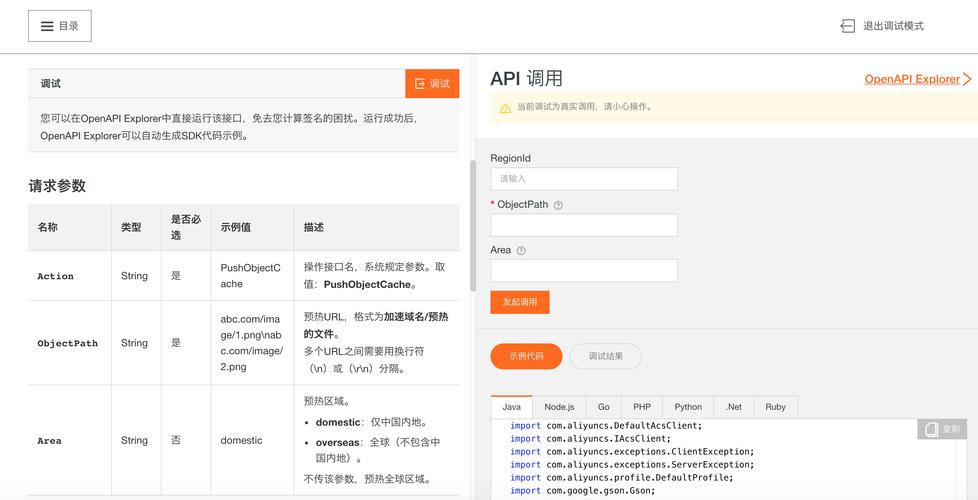The height and width of the screenshot is (500, 978).
Task: Focus the RegionId input field
Action: 583,179
